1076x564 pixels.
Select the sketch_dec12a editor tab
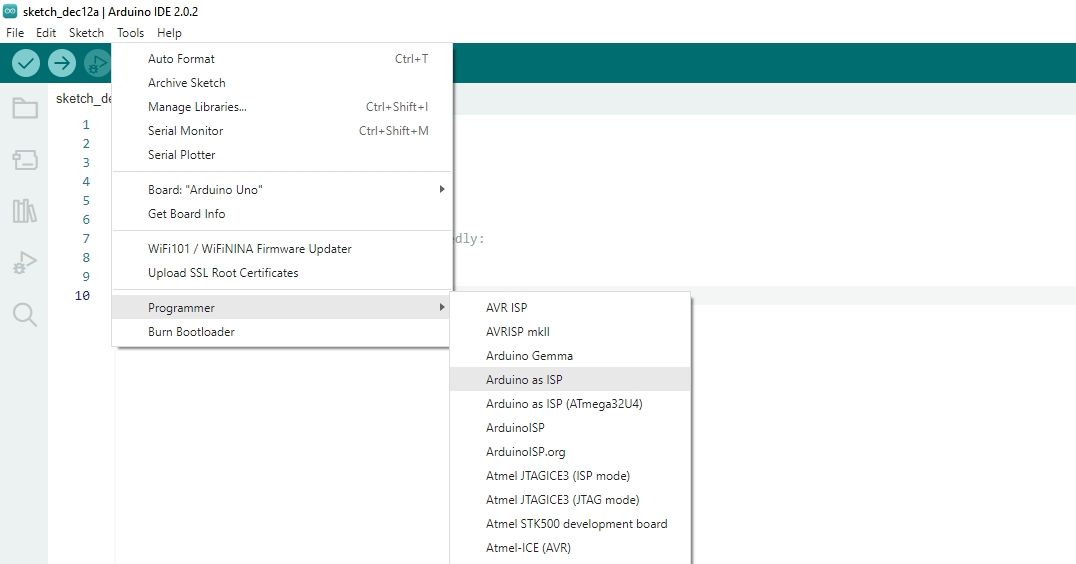point(83,98)
